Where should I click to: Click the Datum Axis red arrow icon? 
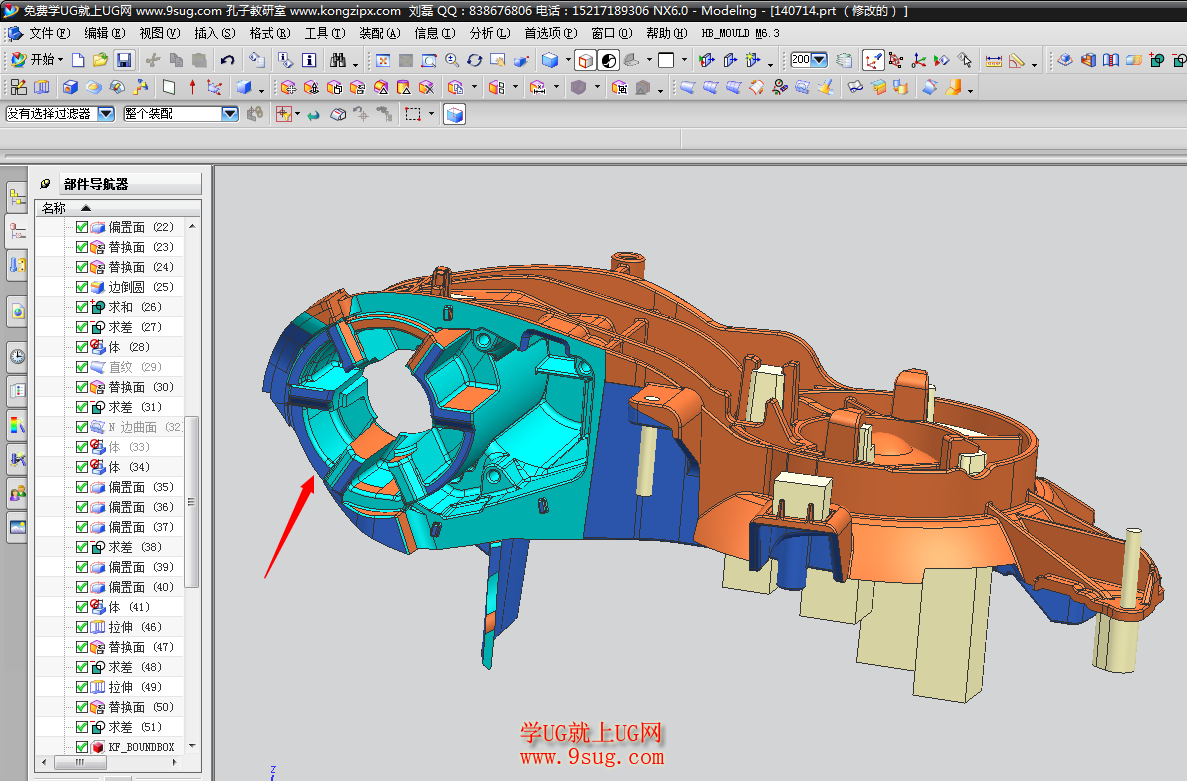tap(192, 88)
